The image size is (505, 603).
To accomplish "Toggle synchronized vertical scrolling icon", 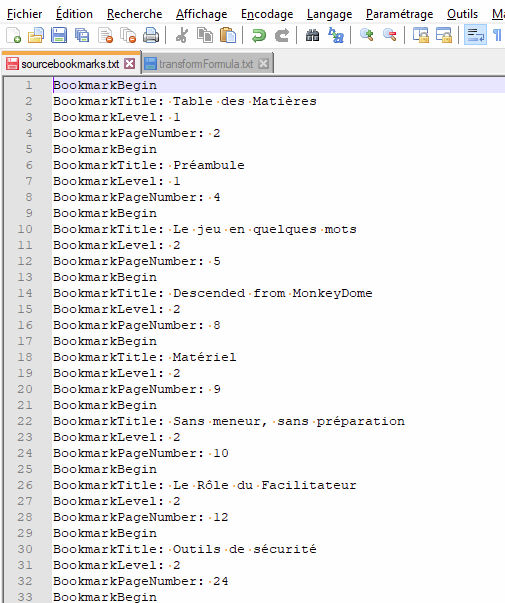I will click(421, 35).
